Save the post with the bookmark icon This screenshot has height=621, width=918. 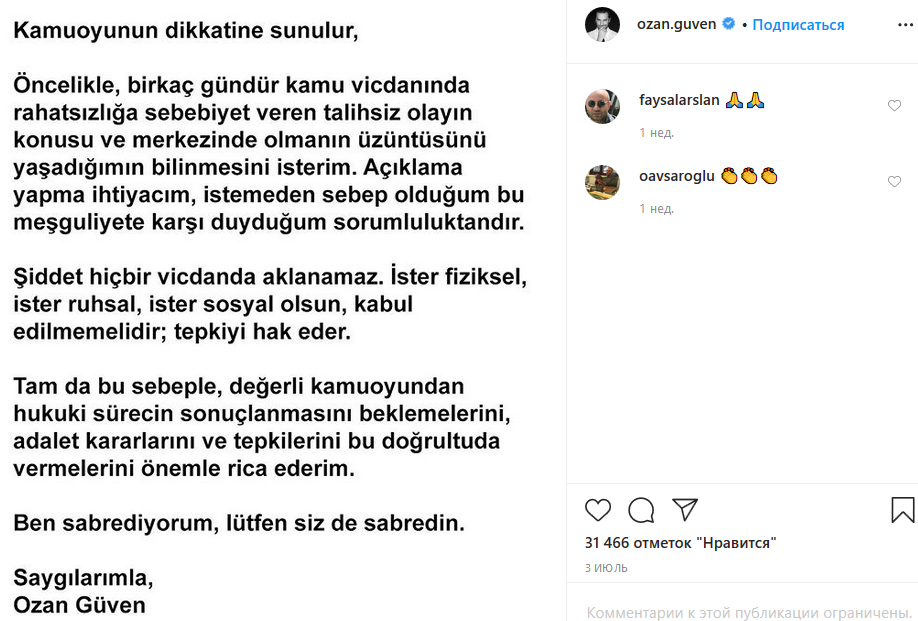[902, 510]
